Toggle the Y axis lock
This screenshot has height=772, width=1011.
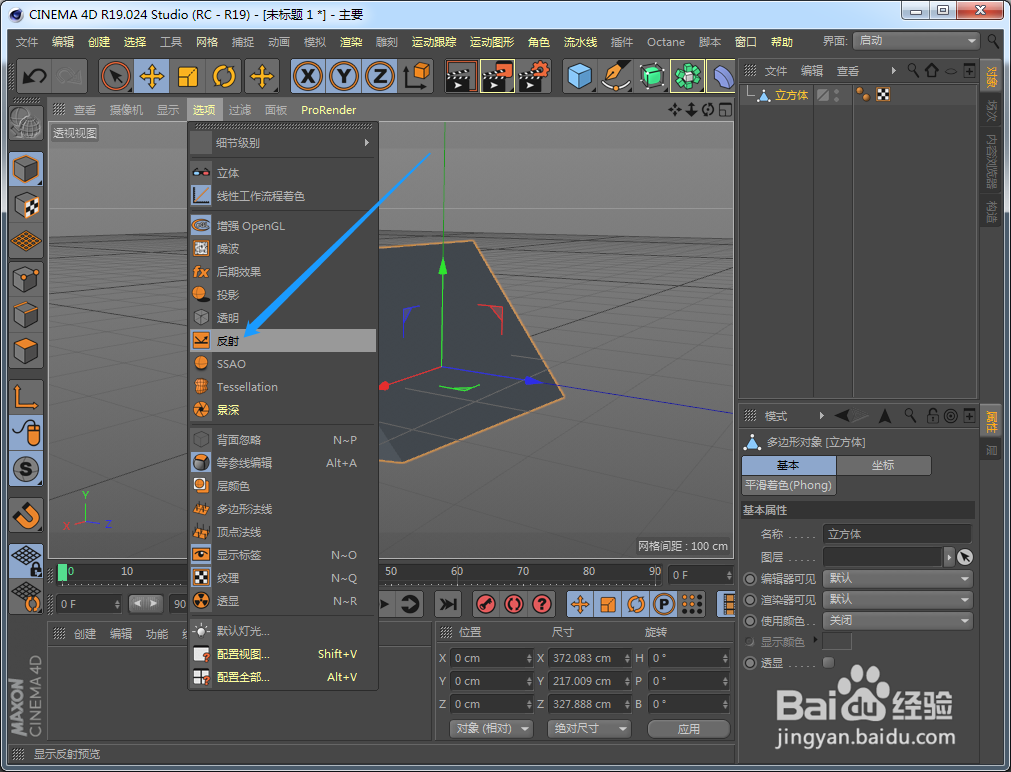[344, 76]
